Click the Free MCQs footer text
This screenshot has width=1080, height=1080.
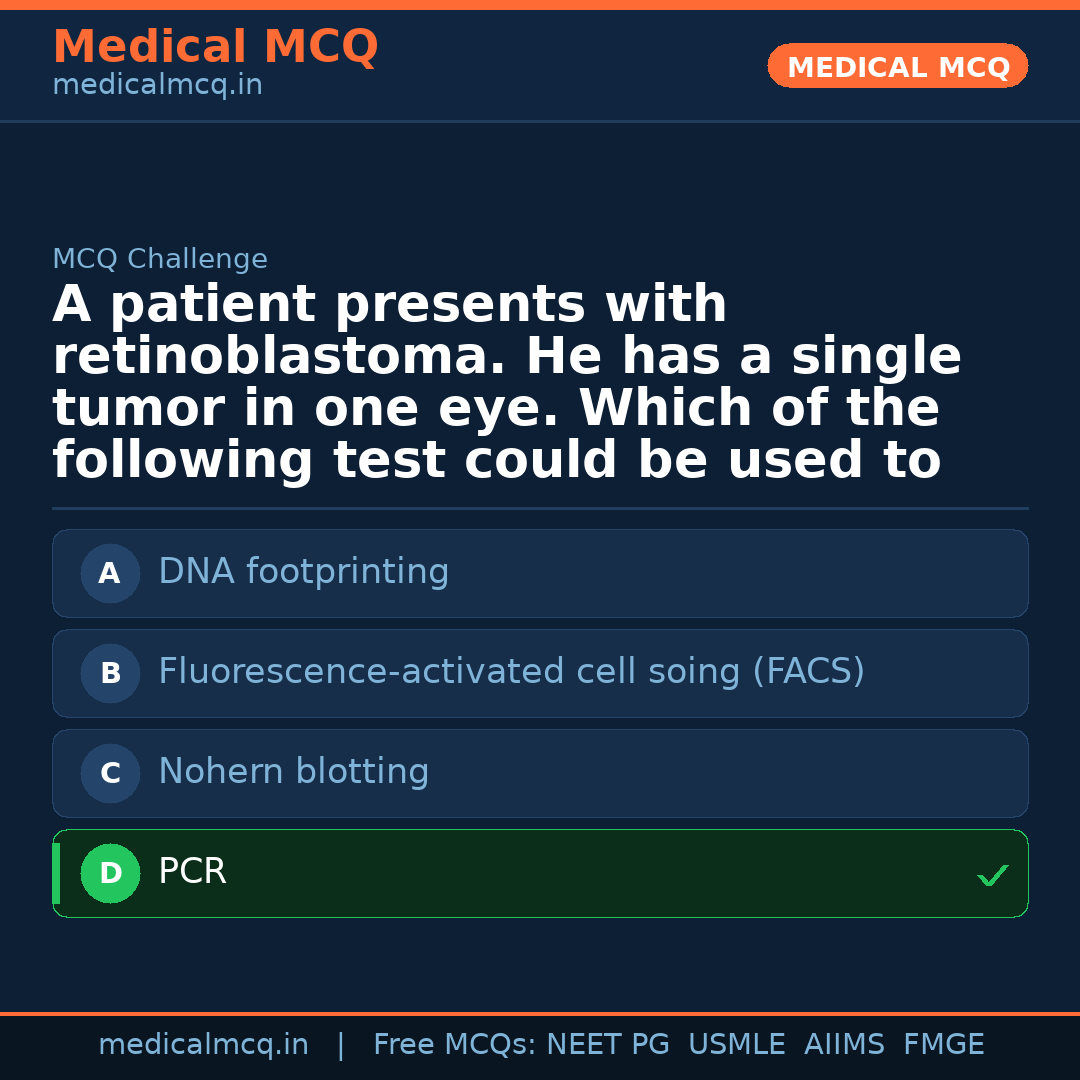(454, 1045)
